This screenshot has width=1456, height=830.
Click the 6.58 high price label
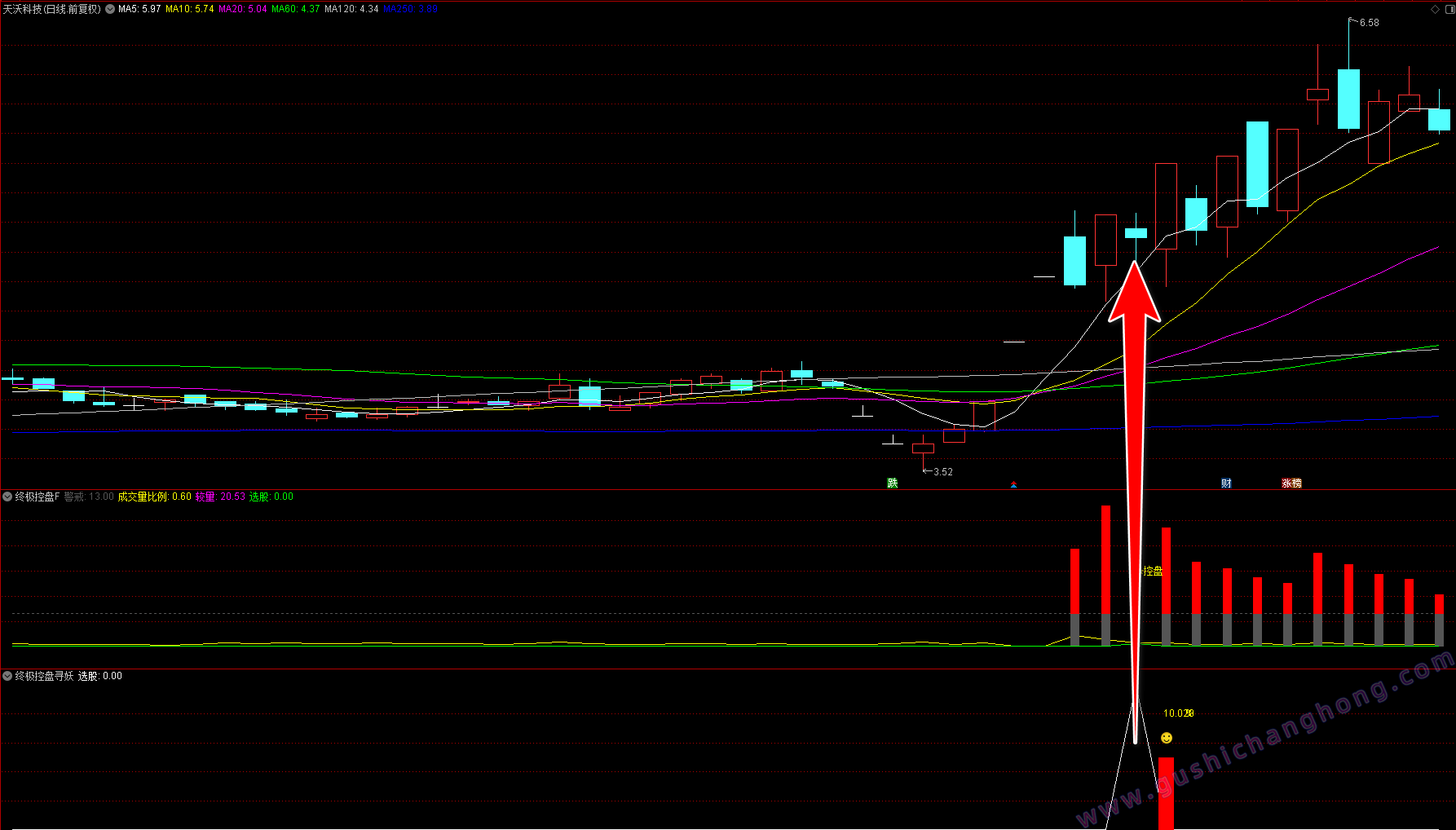1370,23
